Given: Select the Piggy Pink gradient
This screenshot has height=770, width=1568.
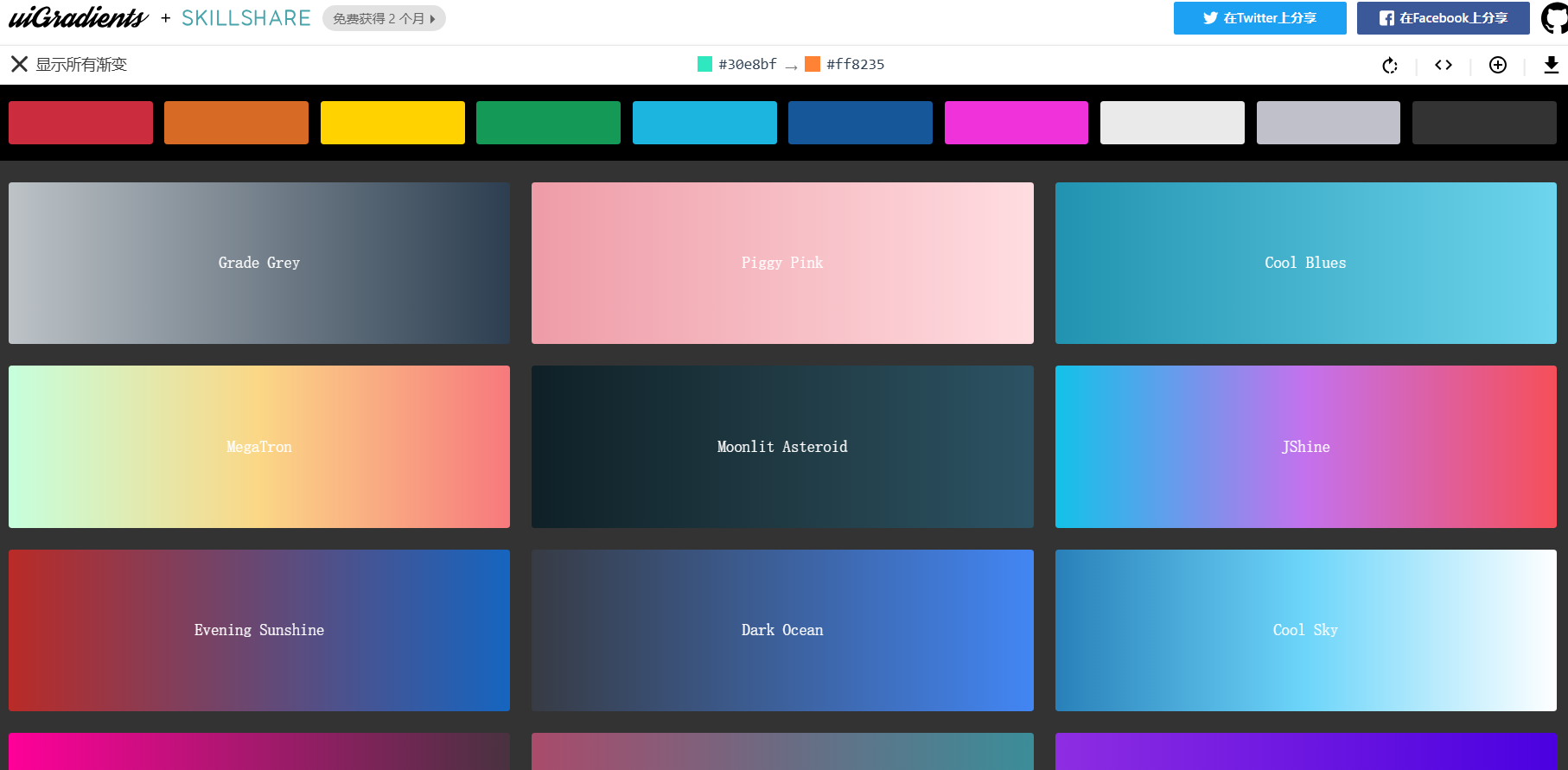Looking at the screenshot, I should 782,263.
